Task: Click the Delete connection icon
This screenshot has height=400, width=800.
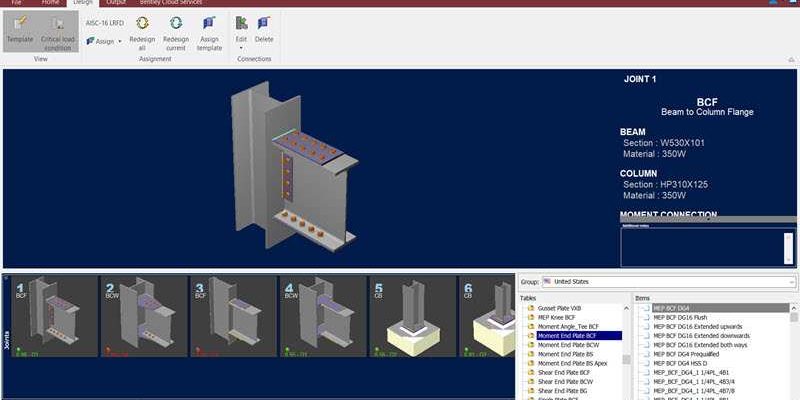Action: tap(263, 29)
